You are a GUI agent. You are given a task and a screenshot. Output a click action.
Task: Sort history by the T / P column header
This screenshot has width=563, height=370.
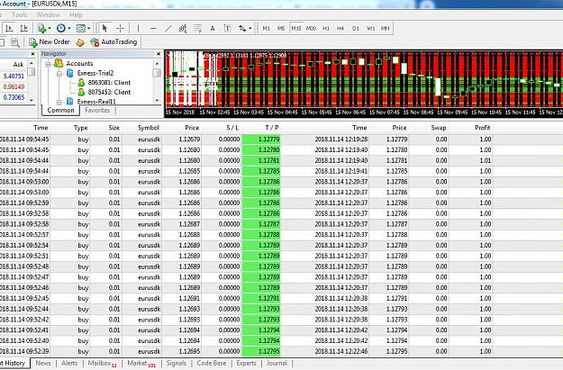tap(272, 128)
